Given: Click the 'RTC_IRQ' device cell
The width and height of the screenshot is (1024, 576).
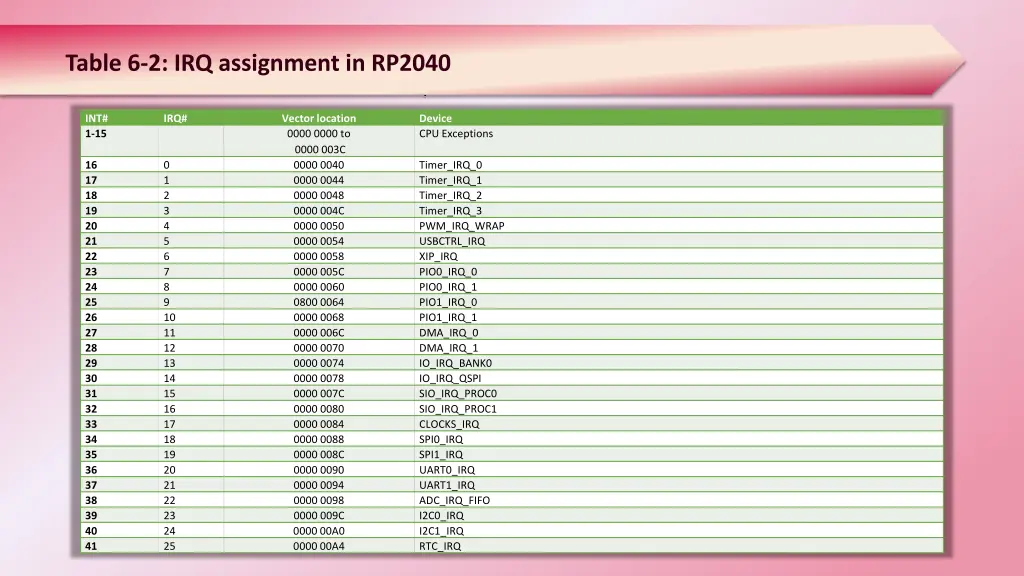Looking at the screenshot, I should pos(440,546).
